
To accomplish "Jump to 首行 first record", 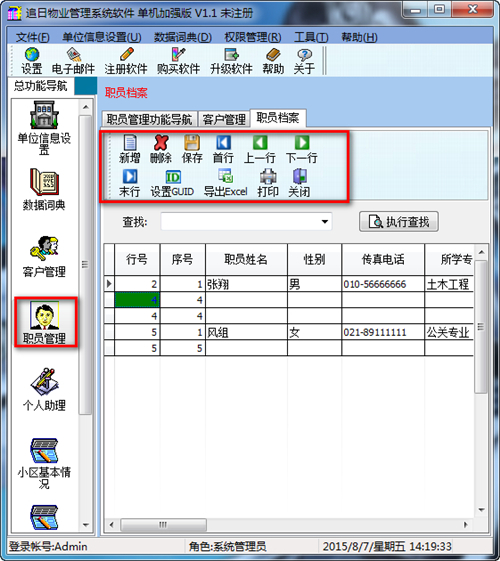I will [x=223, y=149].
